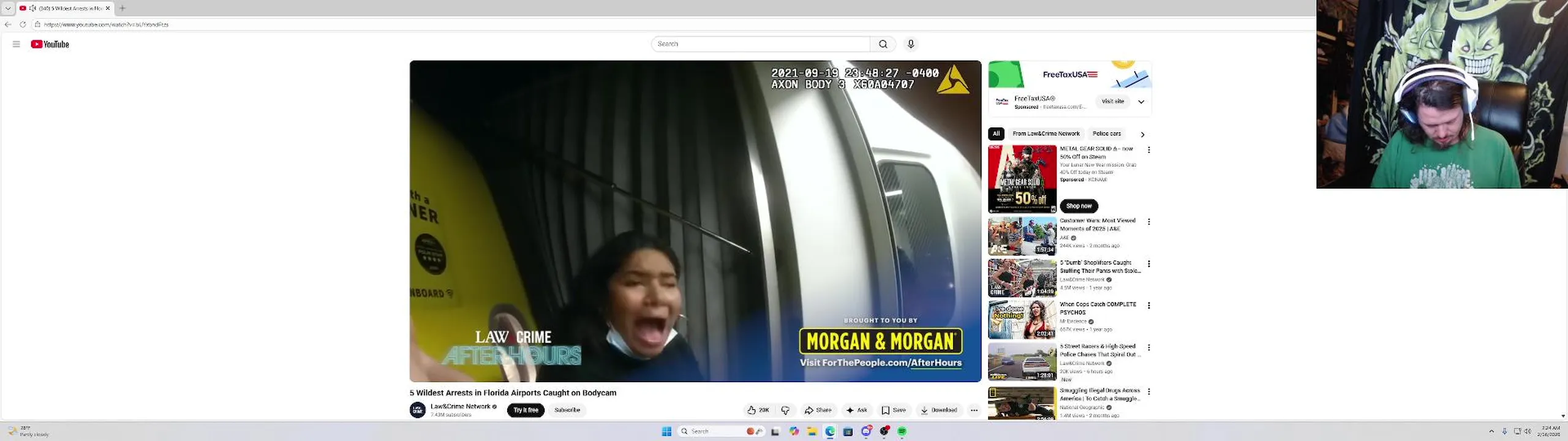
Task: Open options for Street Racers video
Action: (1148, 348)
